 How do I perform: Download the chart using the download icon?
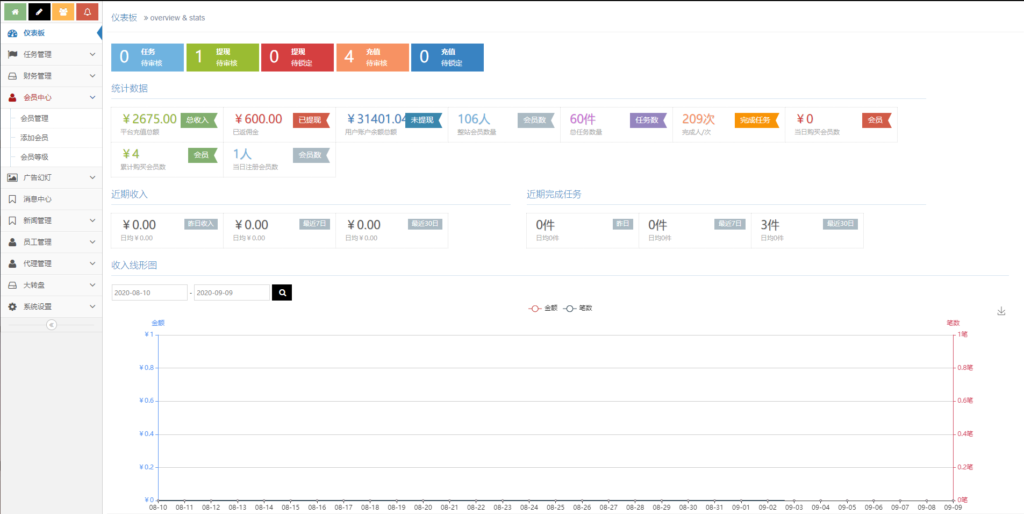click(x=1001, y=311)
